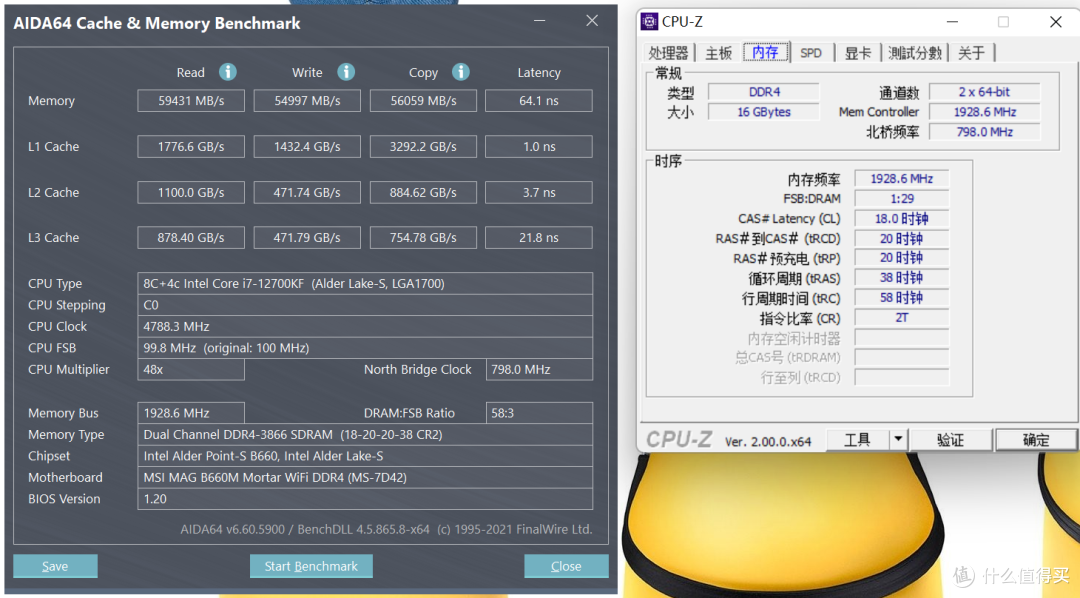1080x598 pixels.
Task: Minimize the CPU-Z window
Action: [952, 22]
